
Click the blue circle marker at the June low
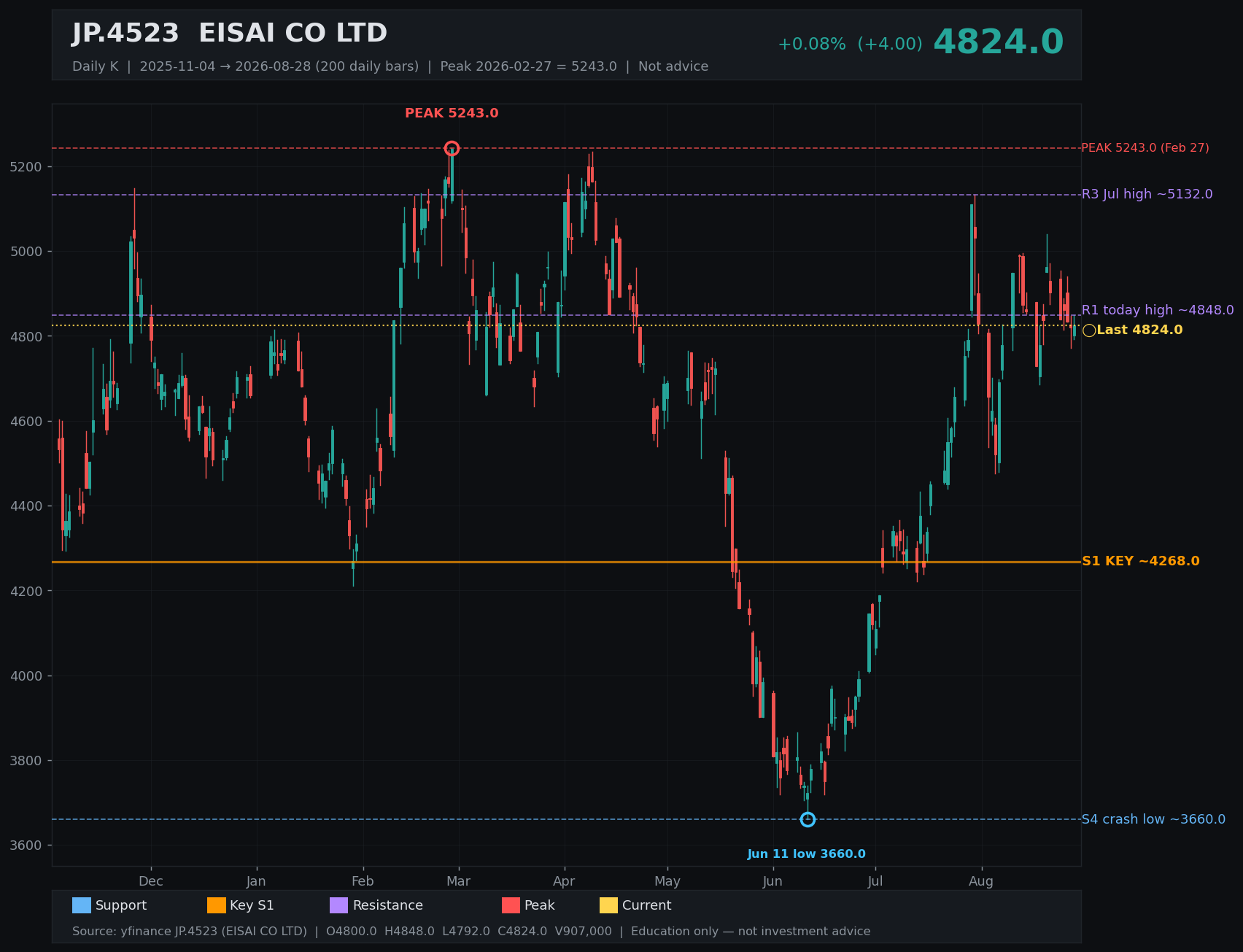pyautogui.click(x=808, y=819)
